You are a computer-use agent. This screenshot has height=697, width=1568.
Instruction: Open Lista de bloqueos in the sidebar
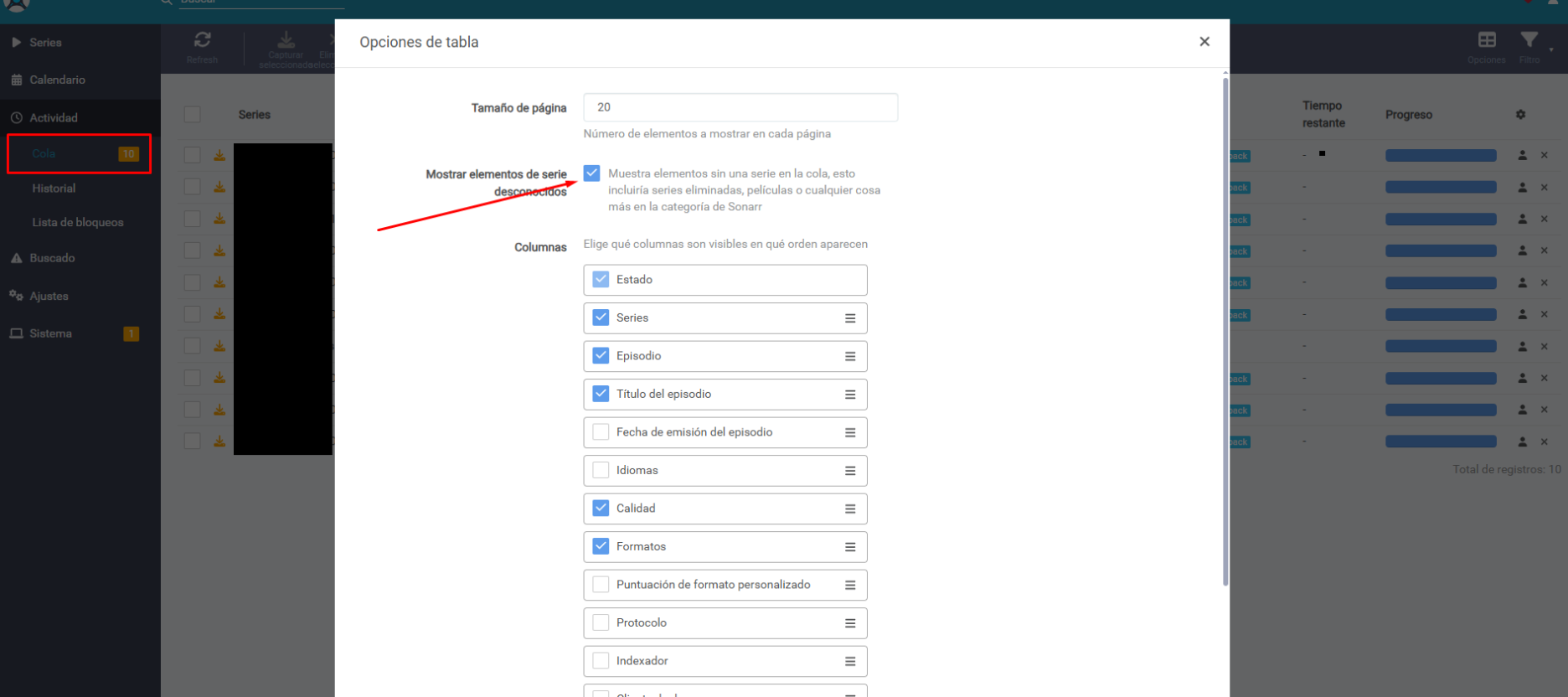[77, 222]
